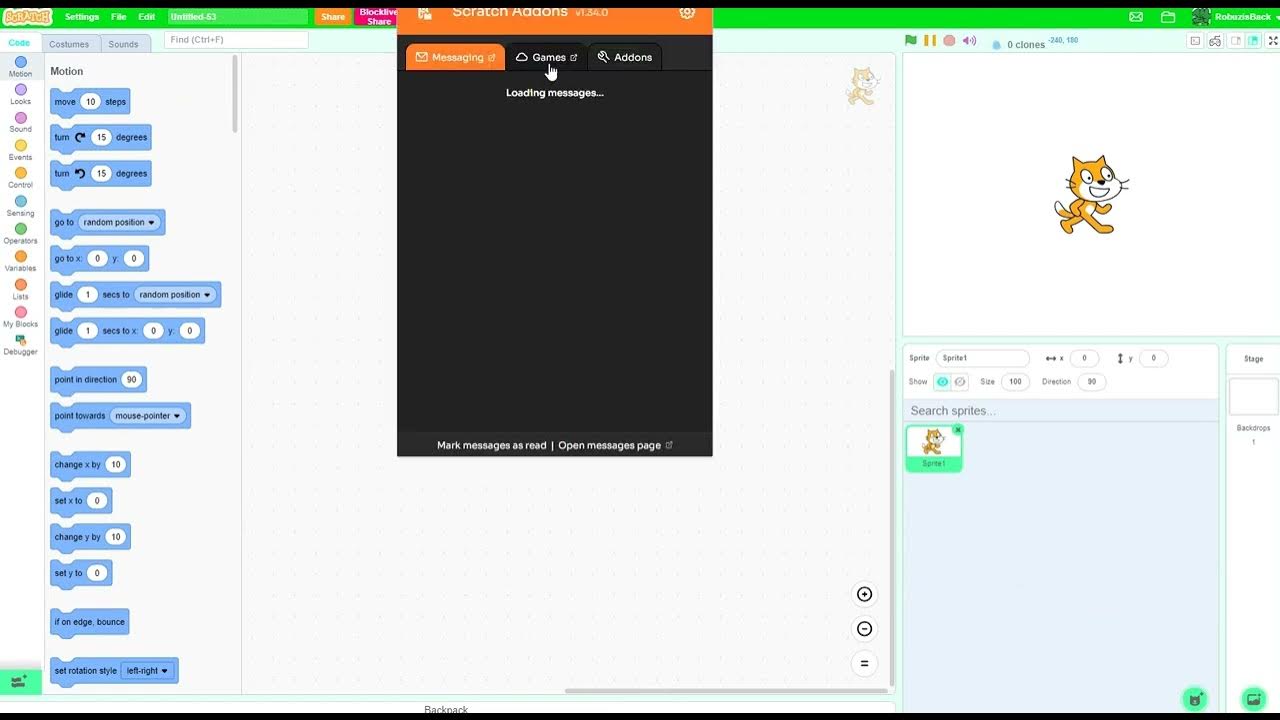Screen dimensions: 1280x720
Task: Open the Backpack panel
Action: pyautogui.click(x=446, y=709)
